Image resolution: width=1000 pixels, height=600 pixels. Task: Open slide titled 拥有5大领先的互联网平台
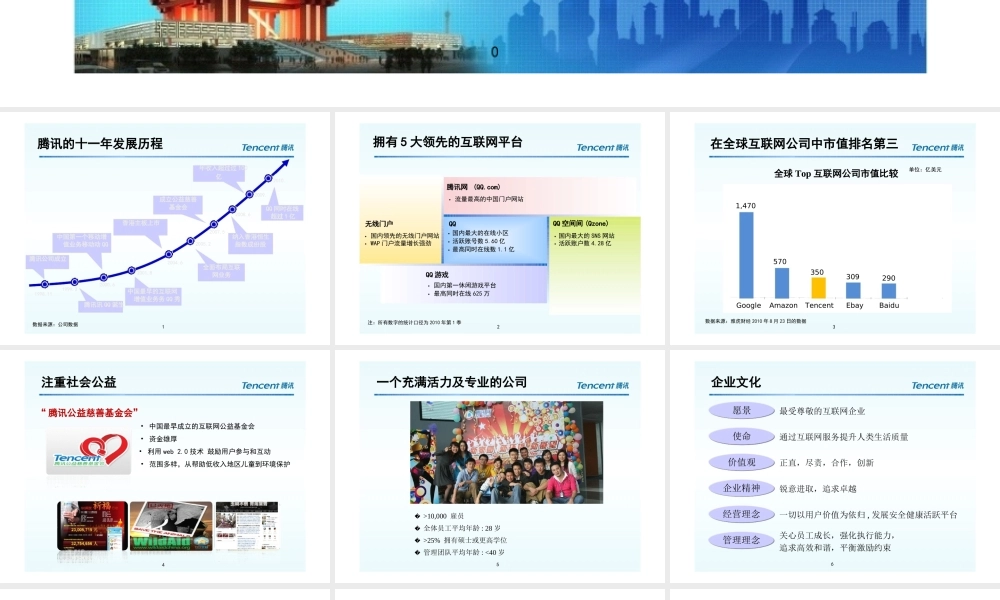pos(500,228)
